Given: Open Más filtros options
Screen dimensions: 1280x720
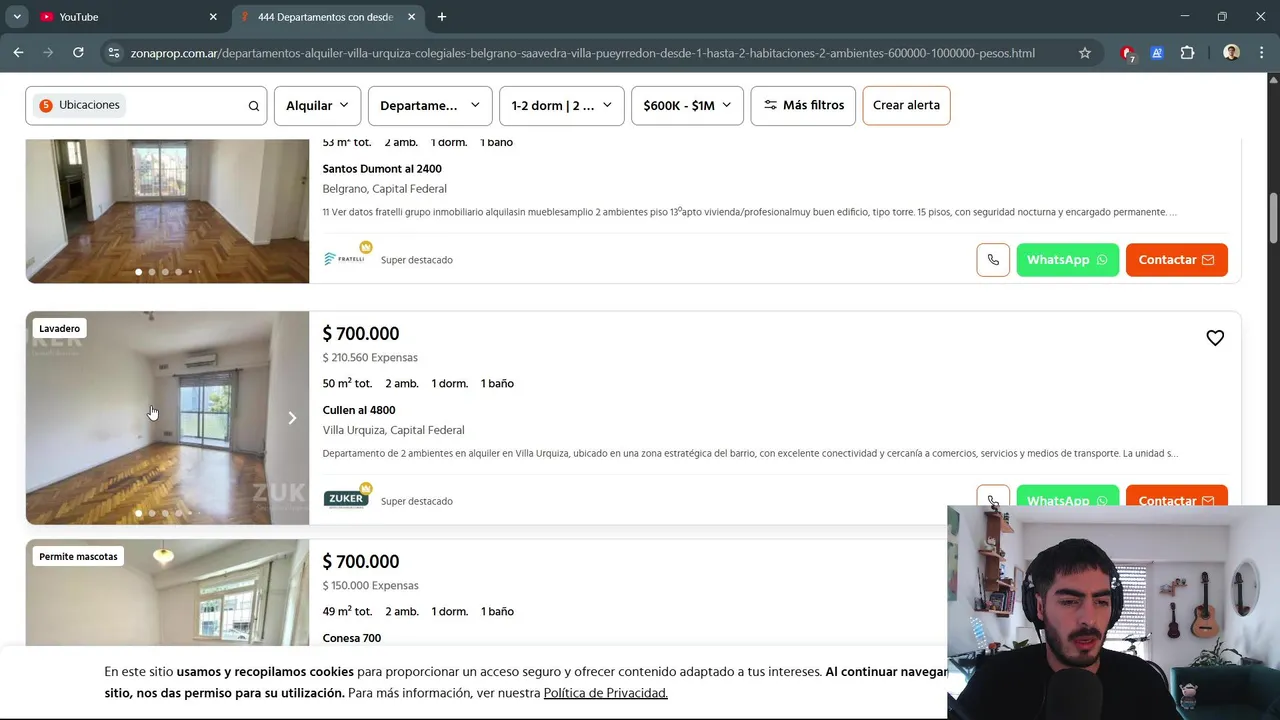Looking at the screenshot, I should [x=803, y=105].
